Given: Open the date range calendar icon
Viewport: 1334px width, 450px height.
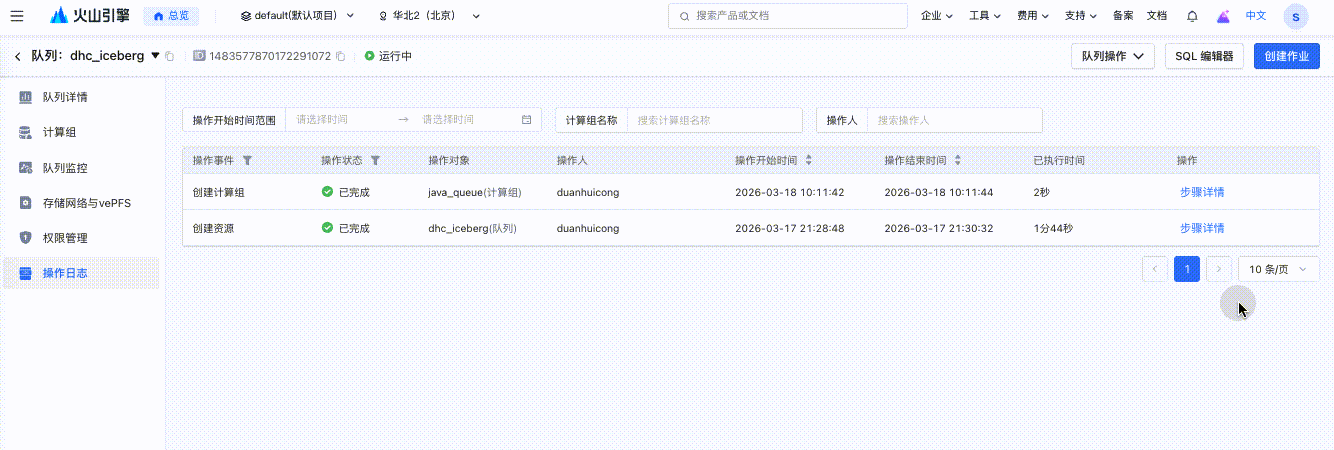Looking at the screenshot, I should coord(527,119).
